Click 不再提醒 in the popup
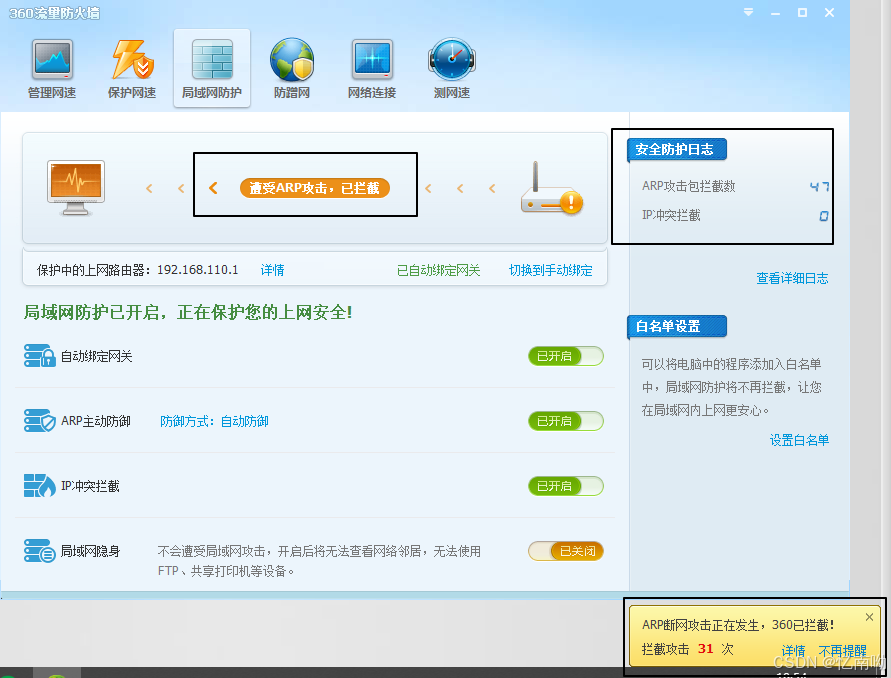Viewport: 891px width, 678px height. (x=842, y=650)
